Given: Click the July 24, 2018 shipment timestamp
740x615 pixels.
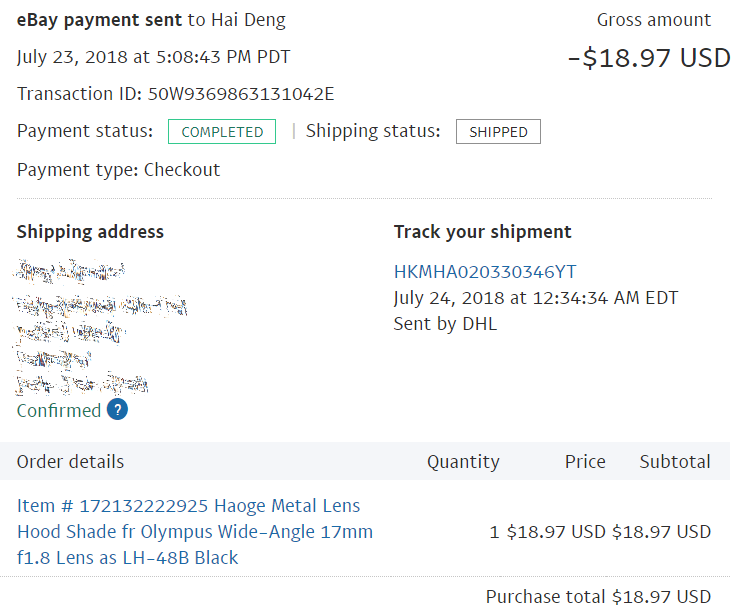Looking at the screenshot, I should [536, 298].
